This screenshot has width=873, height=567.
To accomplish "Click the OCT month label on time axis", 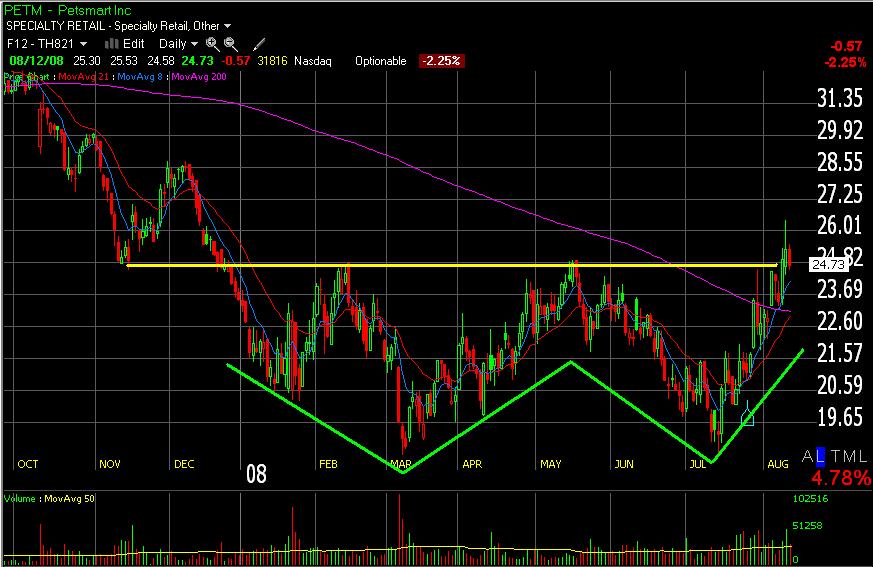I will [x=28, y=464].
